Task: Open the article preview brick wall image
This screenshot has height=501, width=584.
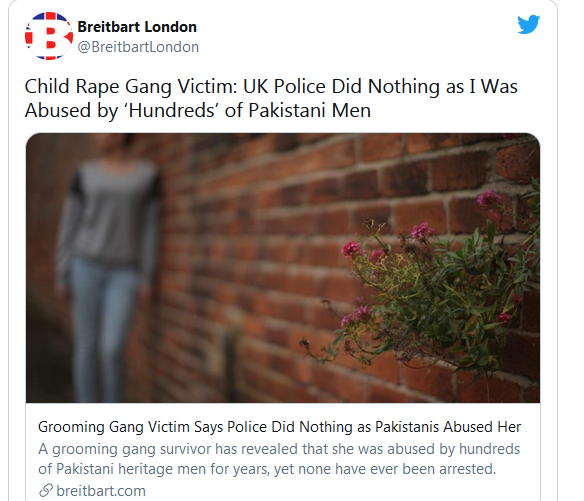Action: tap(283, 267)
